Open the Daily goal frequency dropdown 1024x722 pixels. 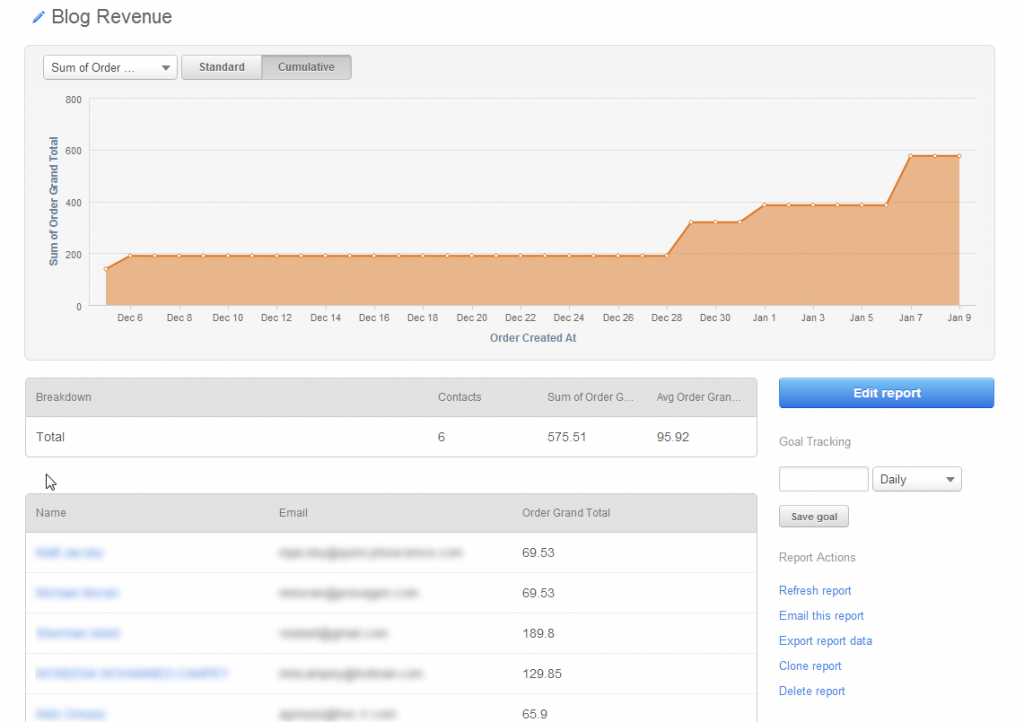coord(916,479)
